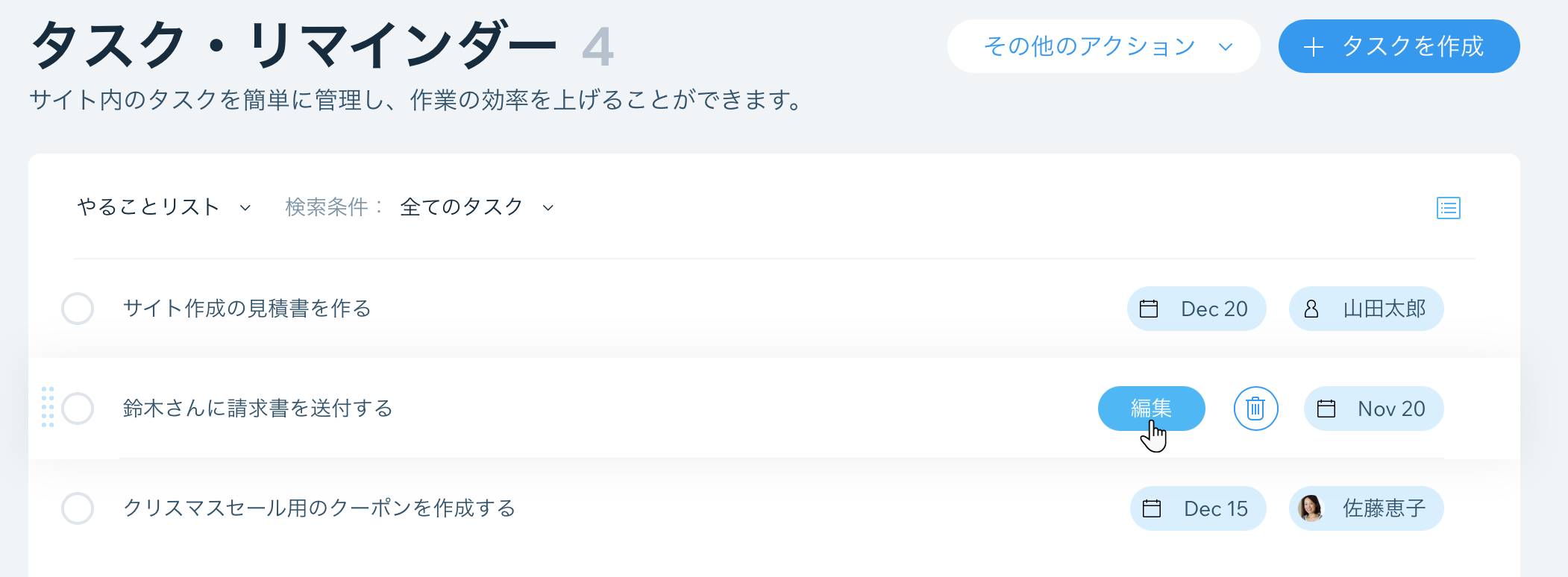Click the タスクを作成 button

pos(1399,46)
